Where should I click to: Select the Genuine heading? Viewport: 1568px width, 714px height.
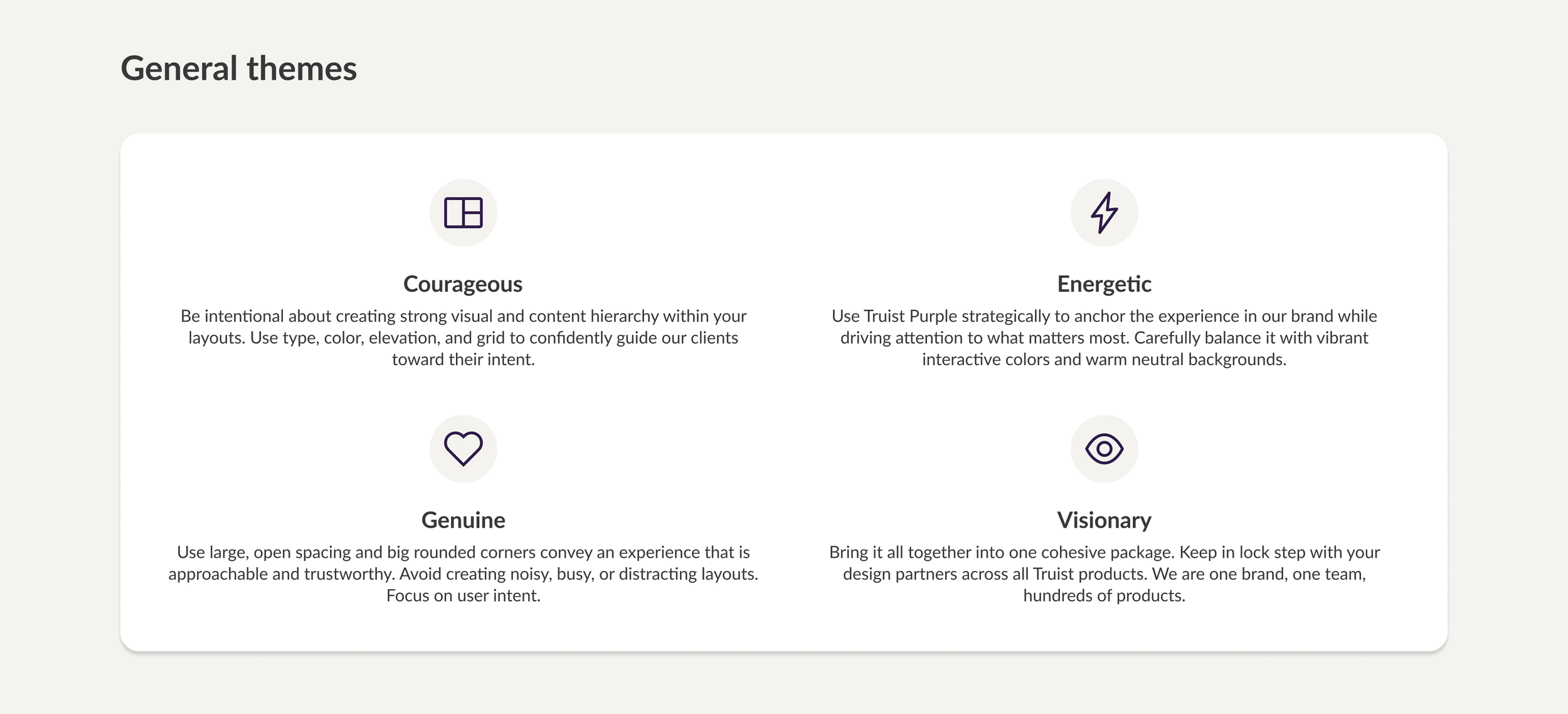(x=463, y=520)
